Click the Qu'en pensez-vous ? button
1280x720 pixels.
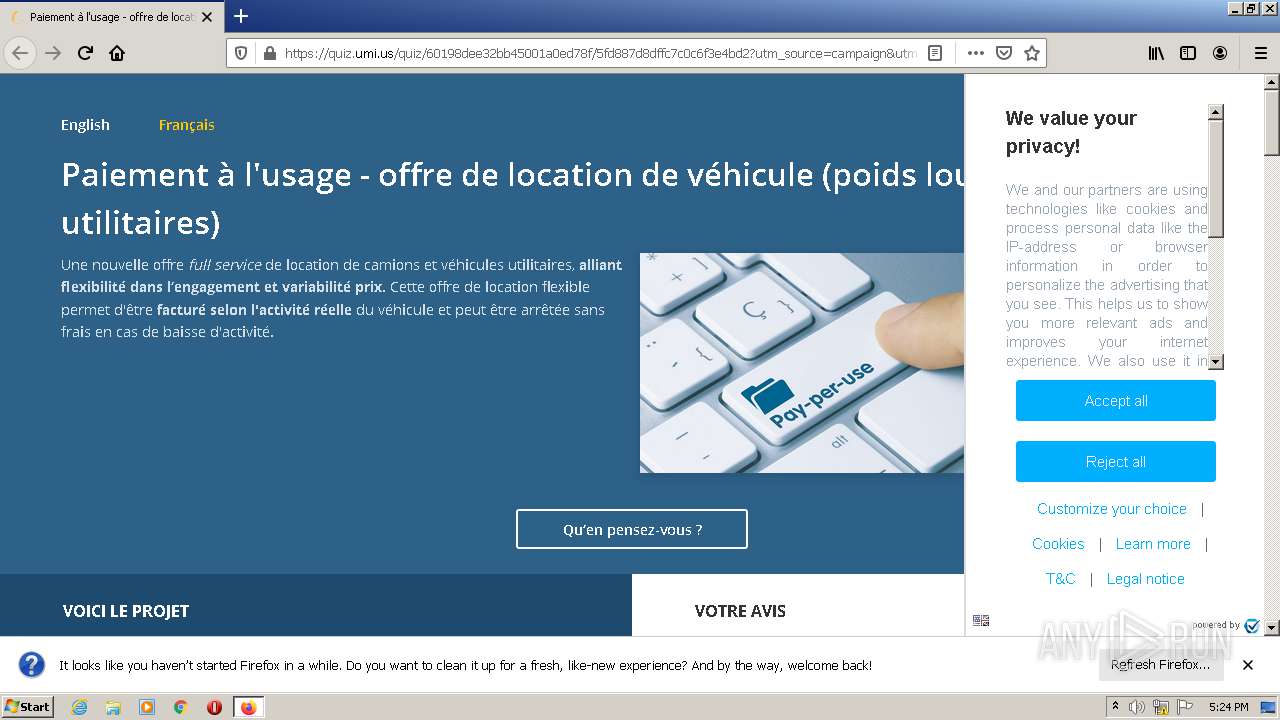[632, 529]
